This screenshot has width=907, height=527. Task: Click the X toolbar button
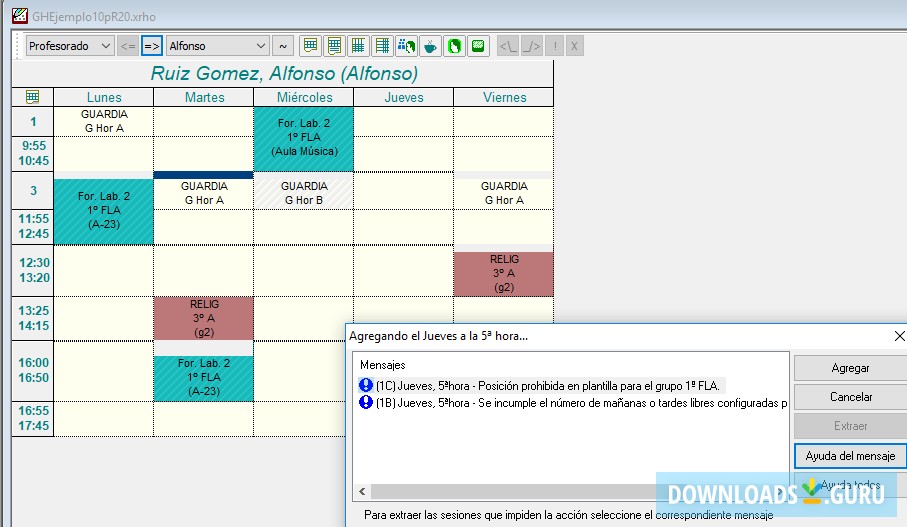(x=574, y=46)
